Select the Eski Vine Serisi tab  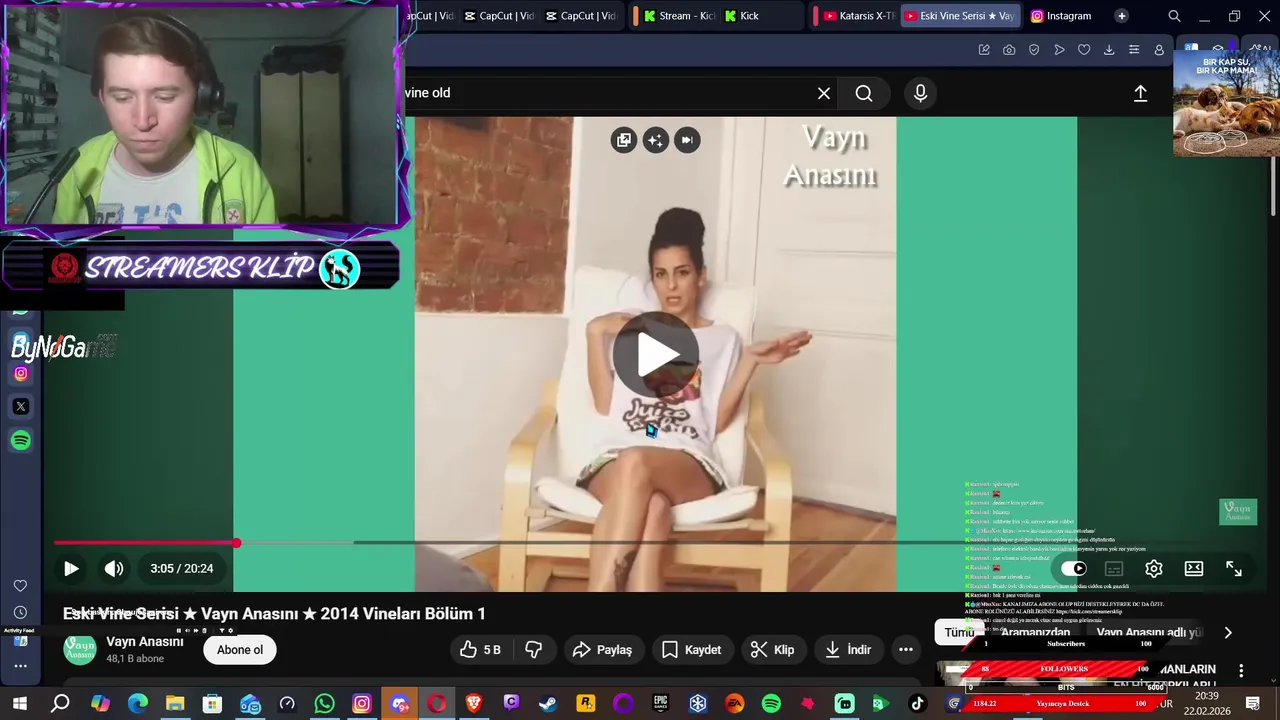pyautogui.click(x=960, y=16)
